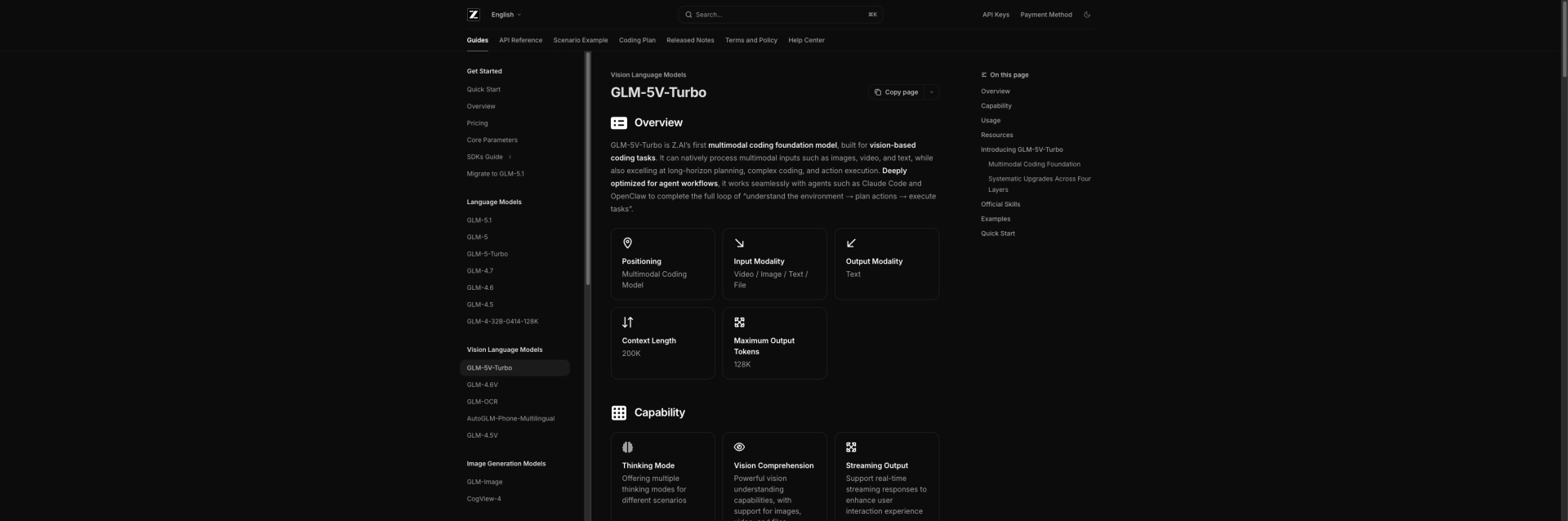Screen dimensions: 1568x521
Task: Jump to Resources in page outline
Action: [x=997, y=136]
